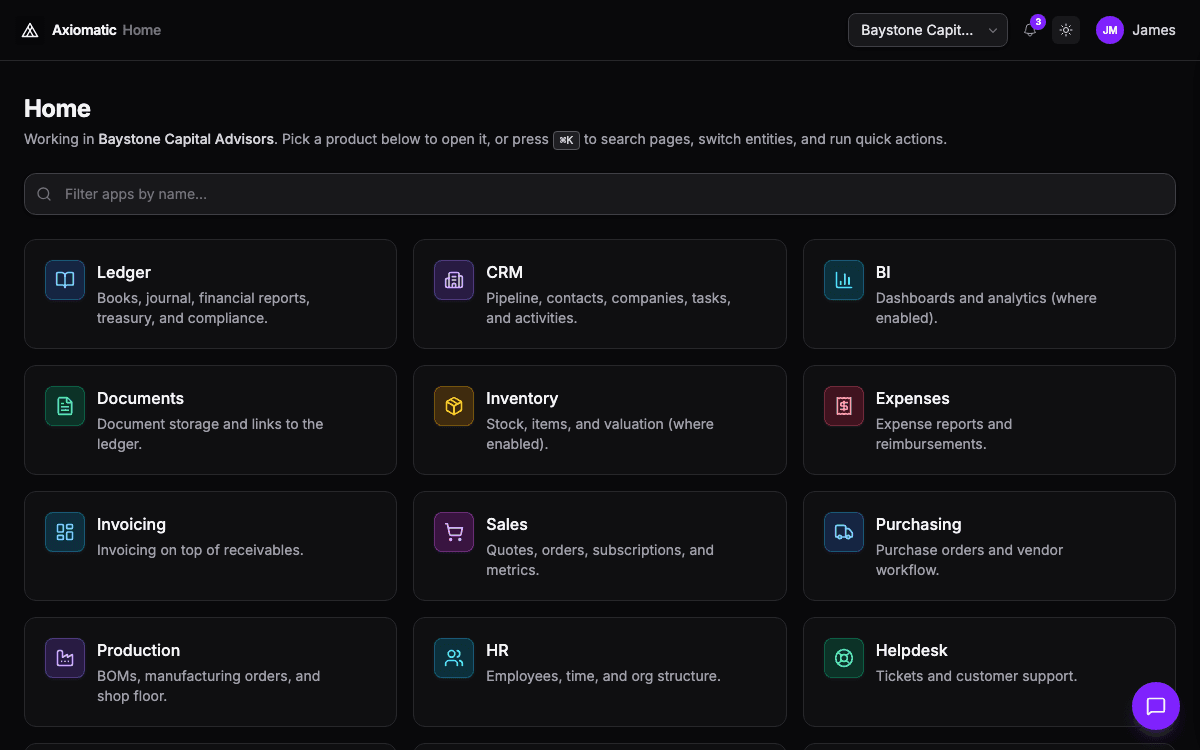Viewport: 1200px width, 750px height.
Task: Open the Expenses receipt icon
Action: pyautogui.click(x=844, y=406)
